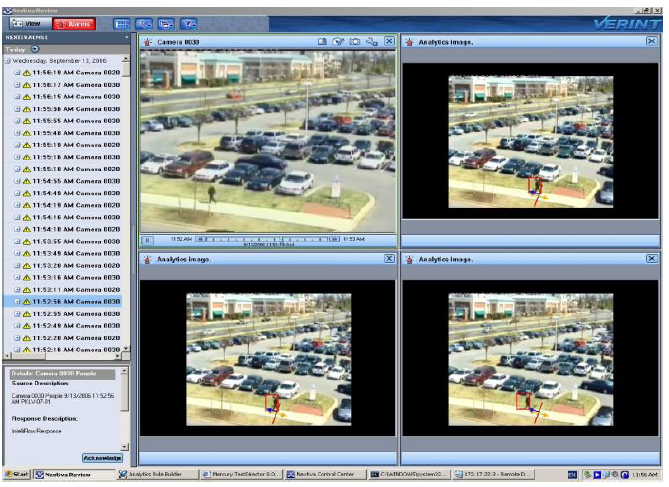The height and width of the screenshot is (487, 669).
Task: Select alarm 11:54:16 AM Camera 0030
Action: point(76,217)
